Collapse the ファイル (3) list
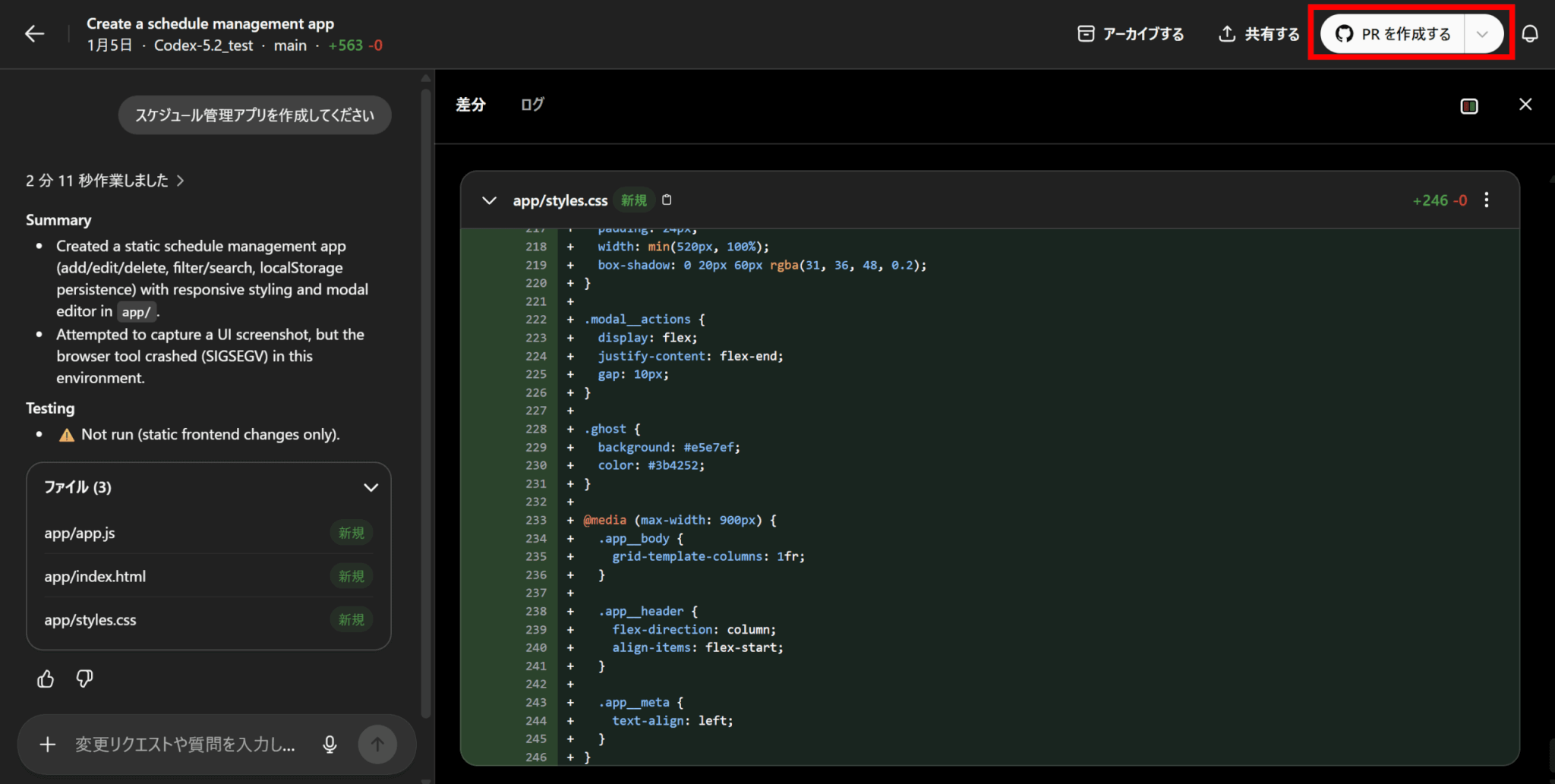This screenshot has height=784, width=1555. [371, 487]
